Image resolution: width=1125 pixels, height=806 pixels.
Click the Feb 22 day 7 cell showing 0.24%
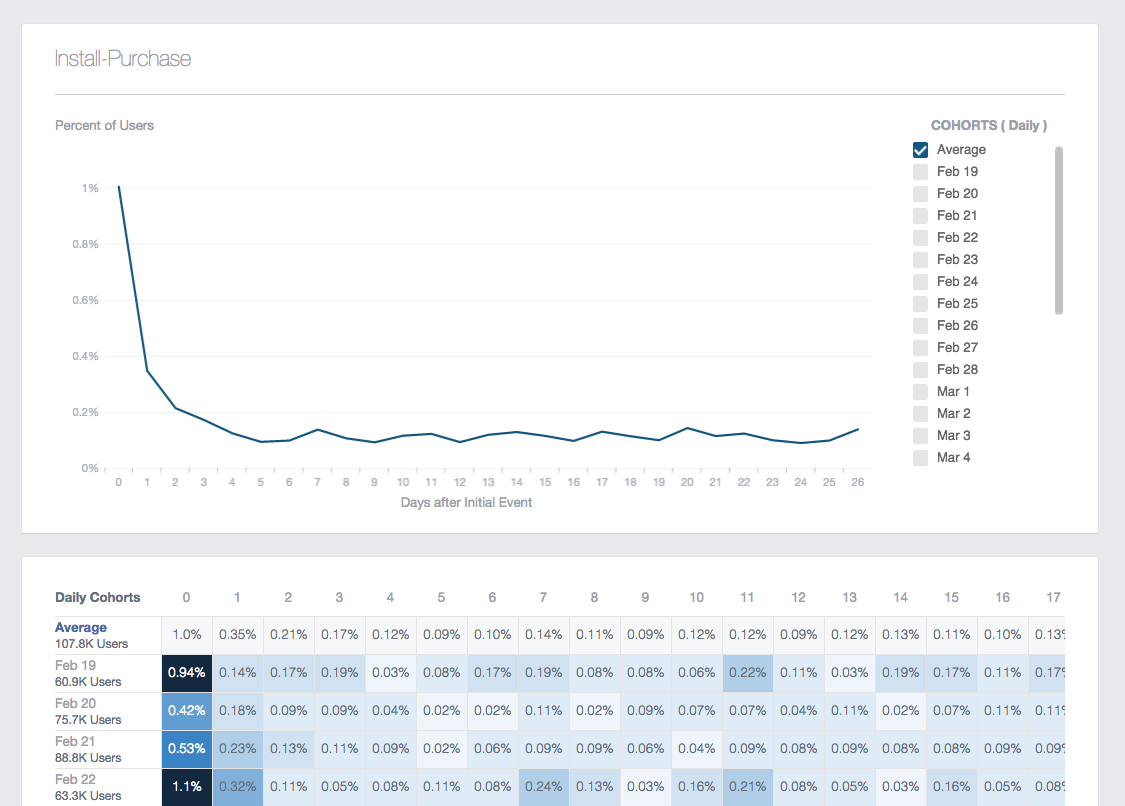click(x=543, y=787)
